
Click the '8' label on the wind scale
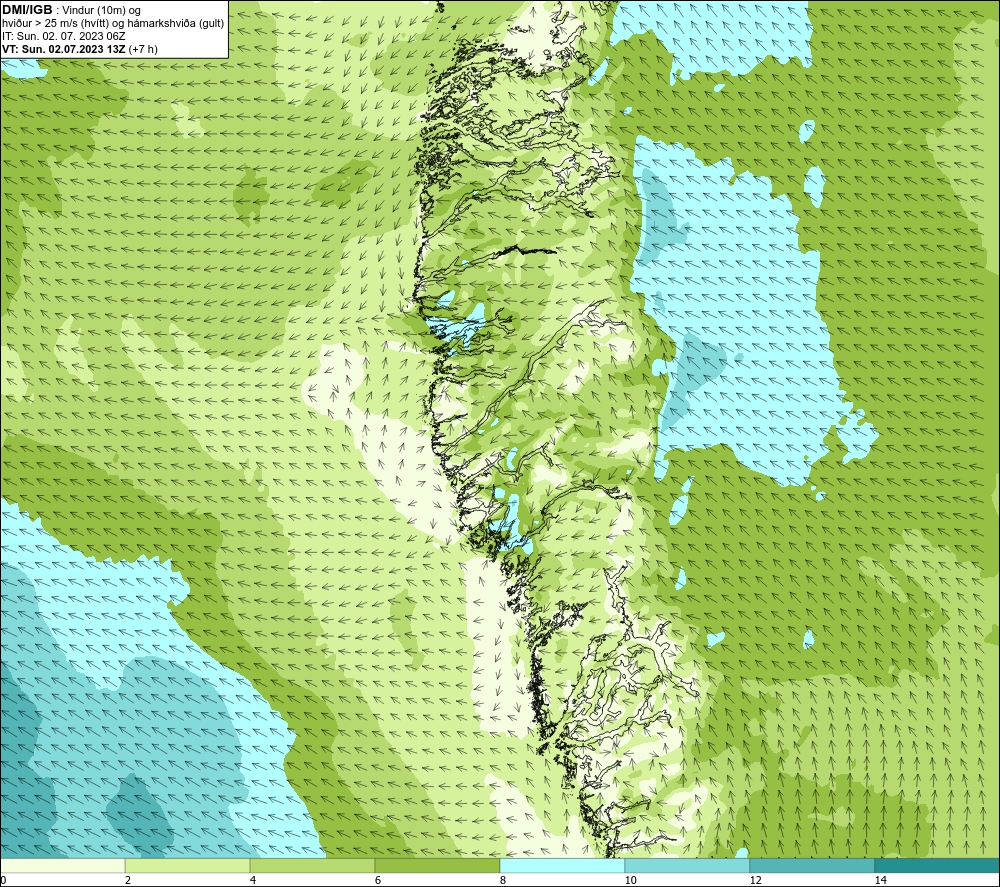tap(503, 880)
